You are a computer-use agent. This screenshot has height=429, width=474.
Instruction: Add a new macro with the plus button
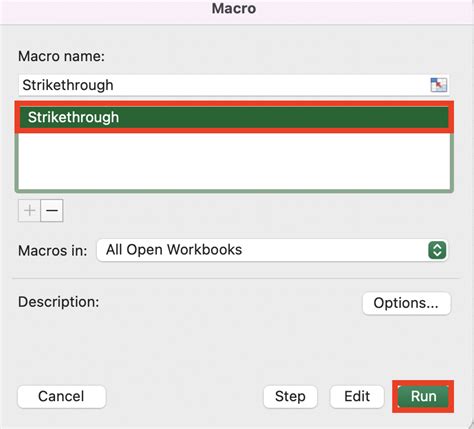[x=29, y=211]
